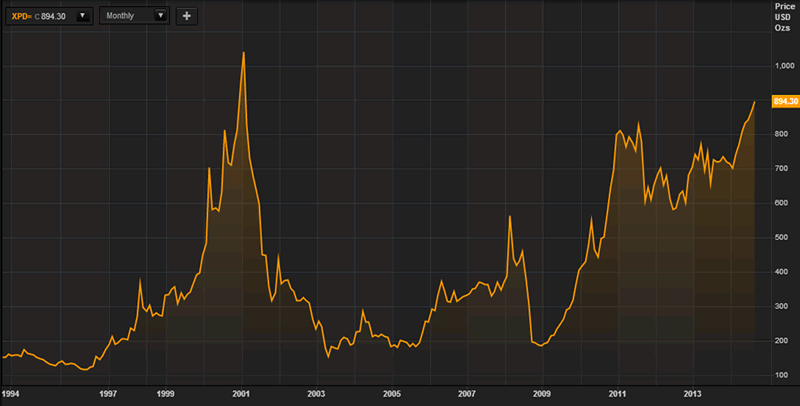This screenshot has width=800, height=406.
Task: Click the 2001 label on the time axis
Action: tap(241, 393)
